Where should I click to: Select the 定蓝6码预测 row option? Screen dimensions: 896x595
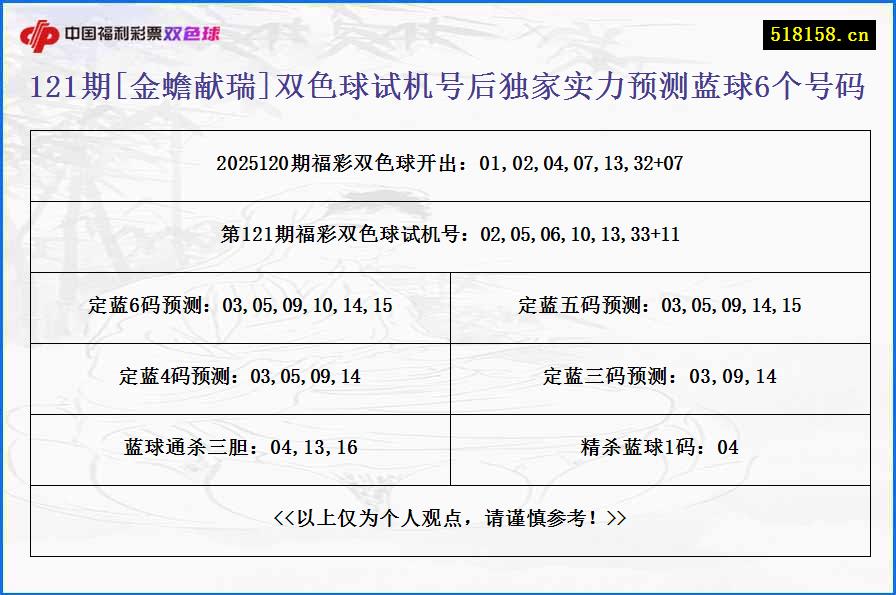(240, 307)
